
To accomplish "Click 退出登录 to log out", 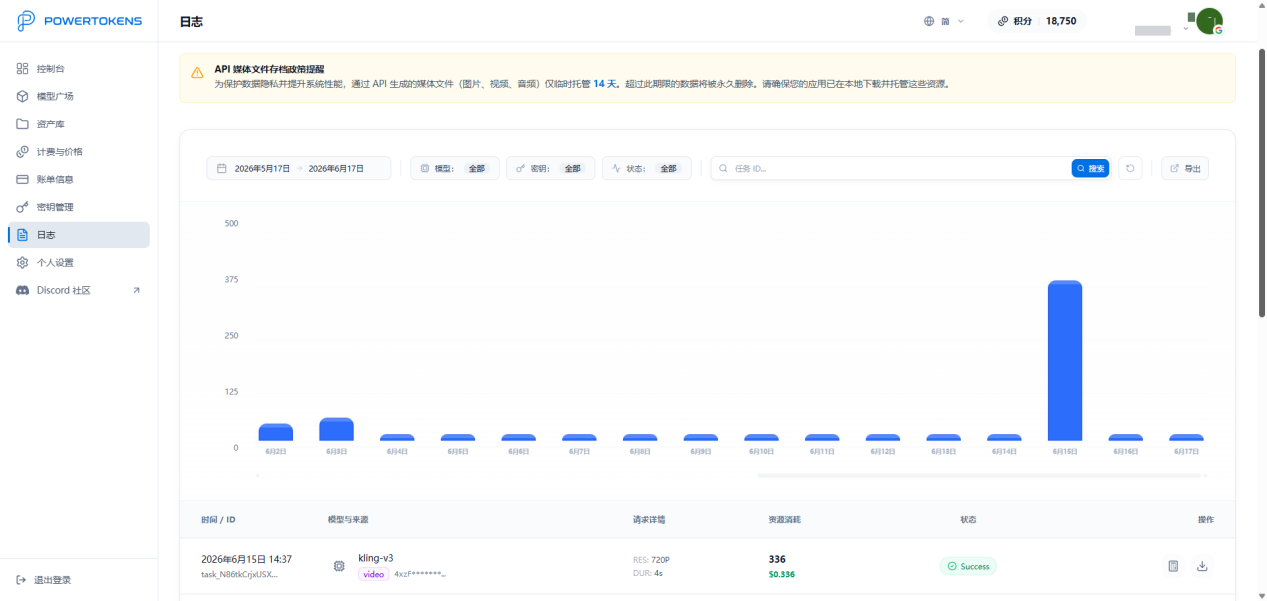I will pyautogui.click(x=45, y=580).
